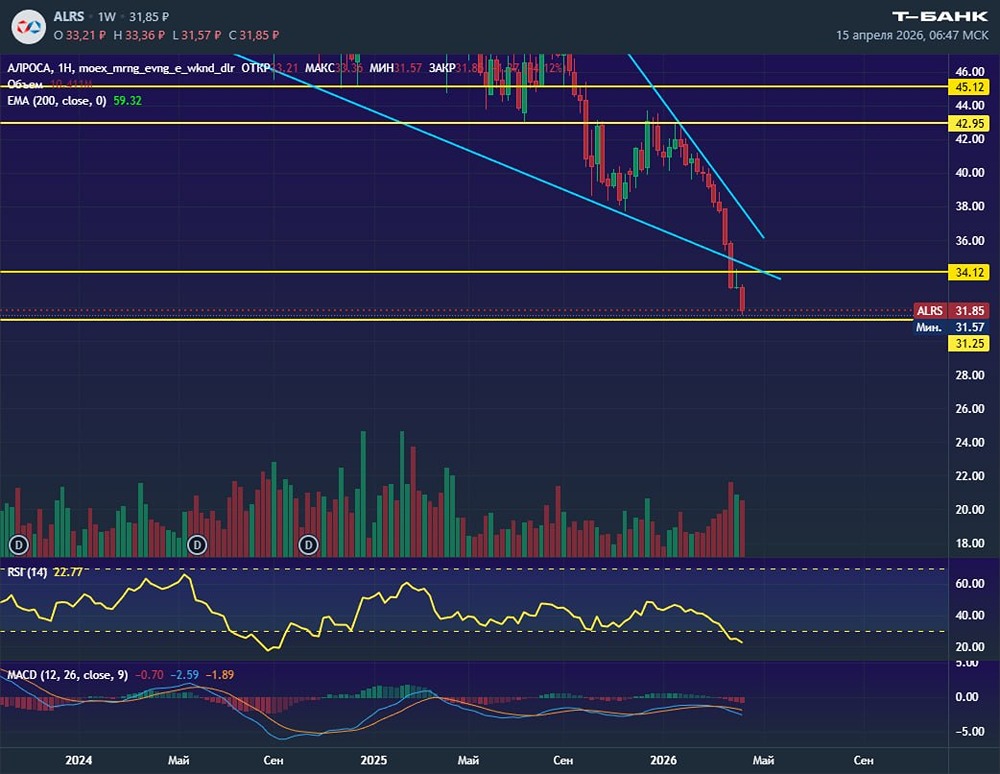Click the EMA value 59.32

click(x=128, y=101)
